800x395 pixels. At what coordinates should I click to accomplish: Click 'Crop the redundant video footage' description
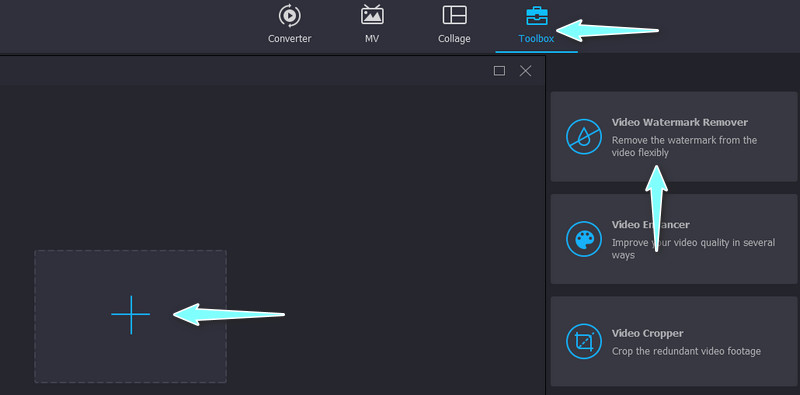pyautogui.click(x=686, y=351)
